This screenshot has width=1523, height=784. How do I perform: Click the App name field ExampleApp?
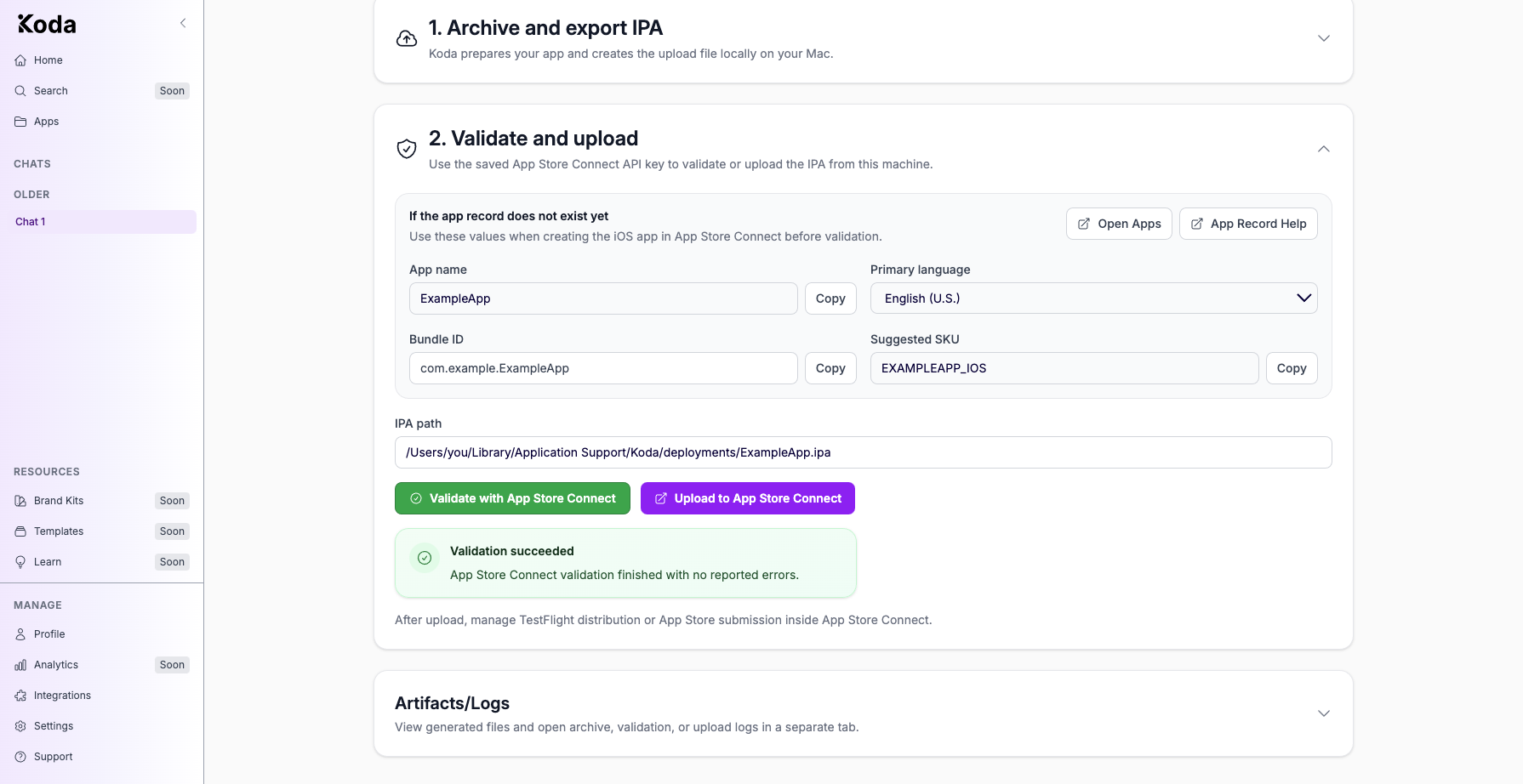coord(603,298)
